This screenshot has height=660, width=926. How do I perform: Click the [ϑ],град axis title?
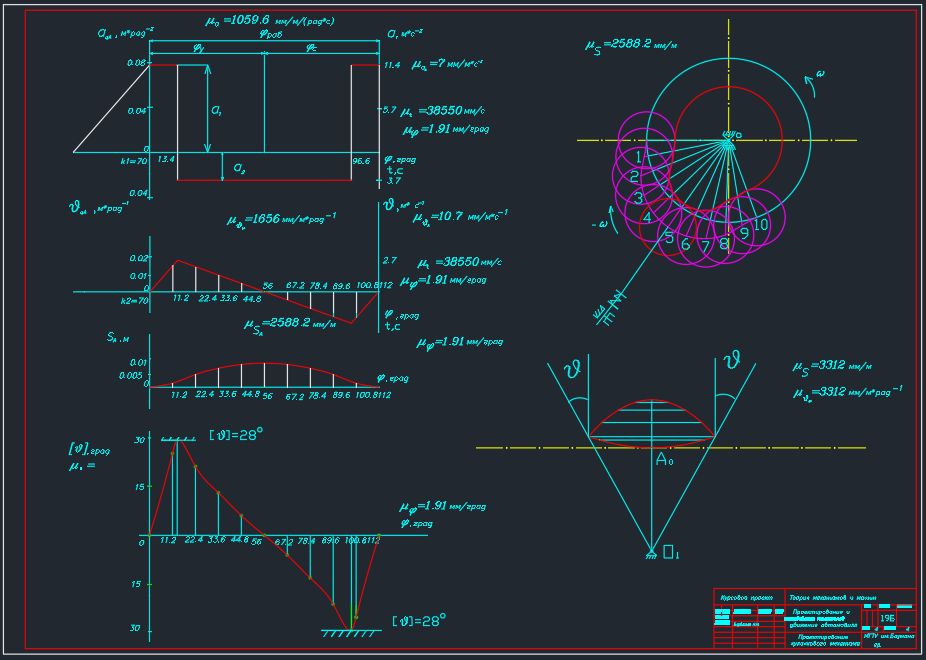click(x=90, y=450)
